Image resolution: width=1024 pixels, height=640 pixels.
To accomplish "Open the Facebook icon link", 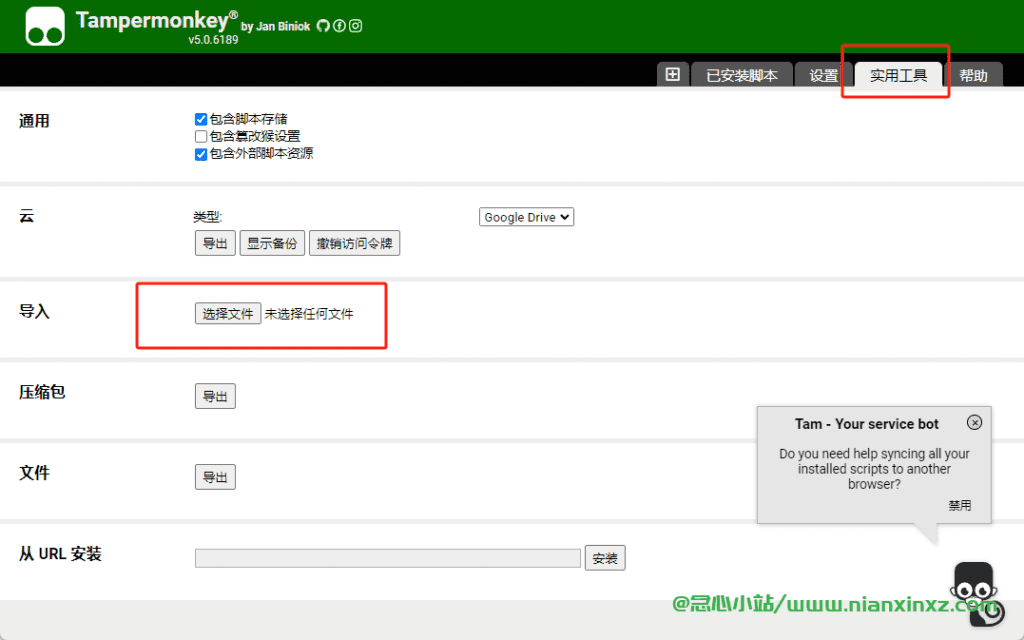I will click(x=340, y=26).
